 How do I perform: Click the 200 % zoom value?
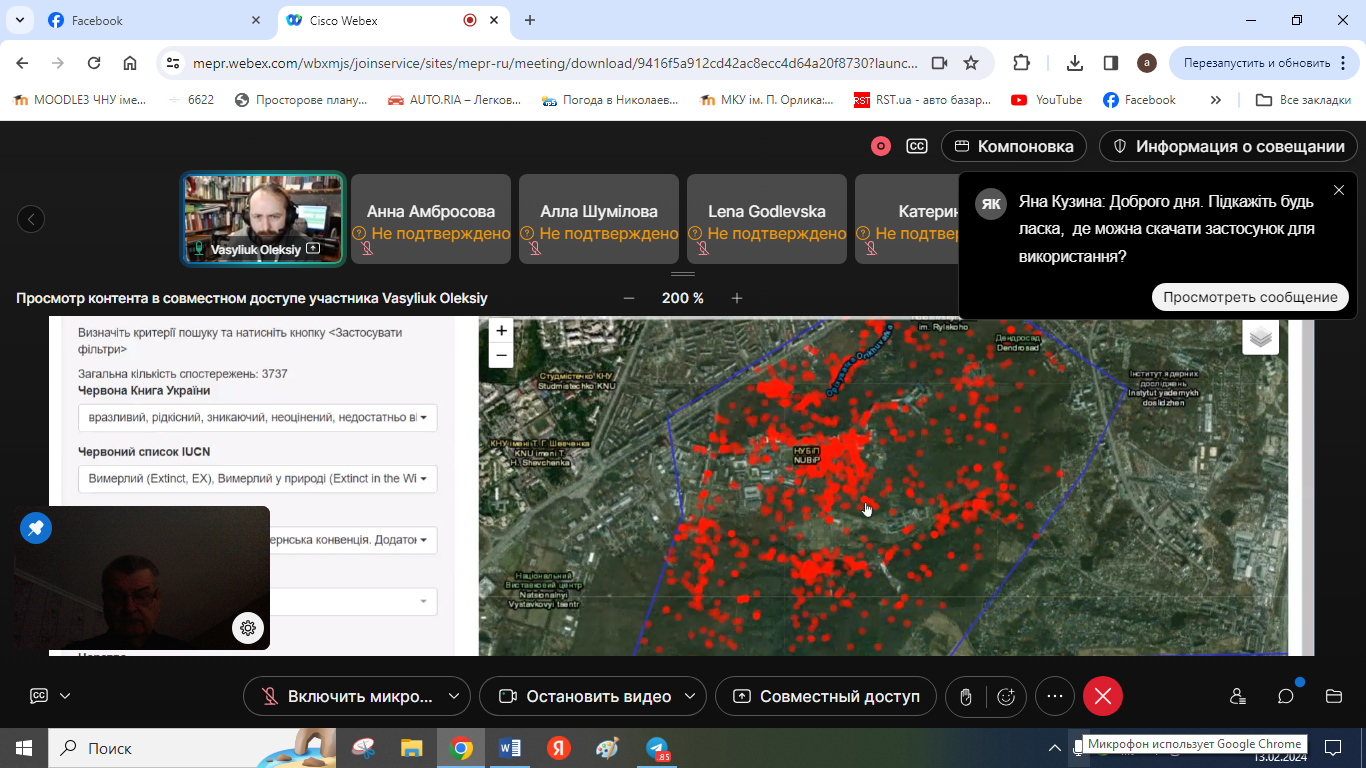click(683, 298)
